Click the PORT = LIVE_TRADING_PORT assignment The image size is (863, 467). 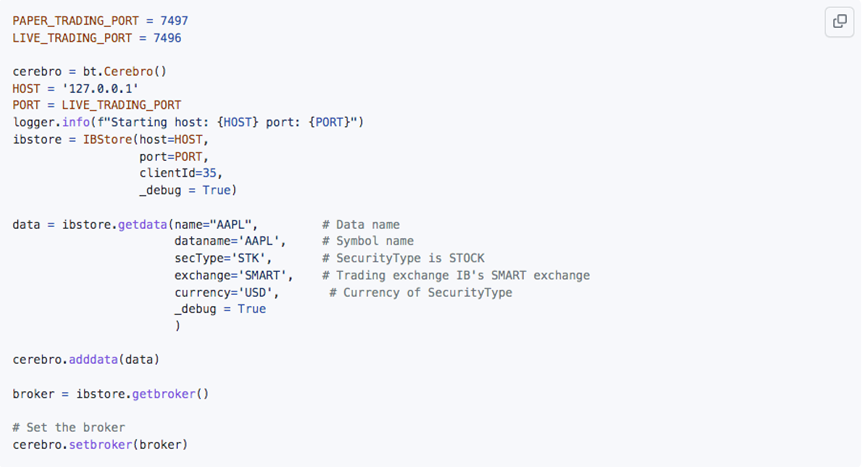[97, 105]
